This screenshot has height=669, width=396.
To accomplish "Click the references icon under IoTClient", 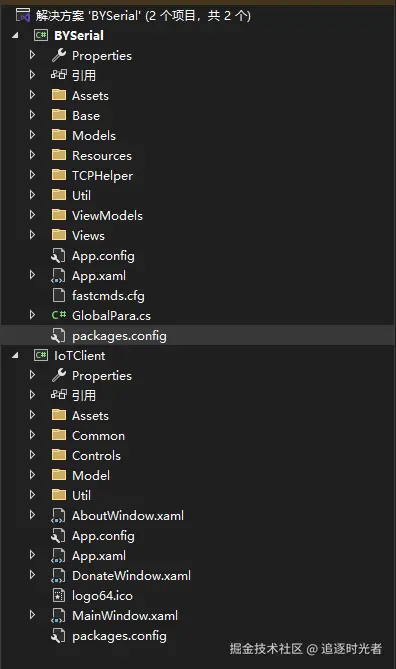I will [59, 395].
